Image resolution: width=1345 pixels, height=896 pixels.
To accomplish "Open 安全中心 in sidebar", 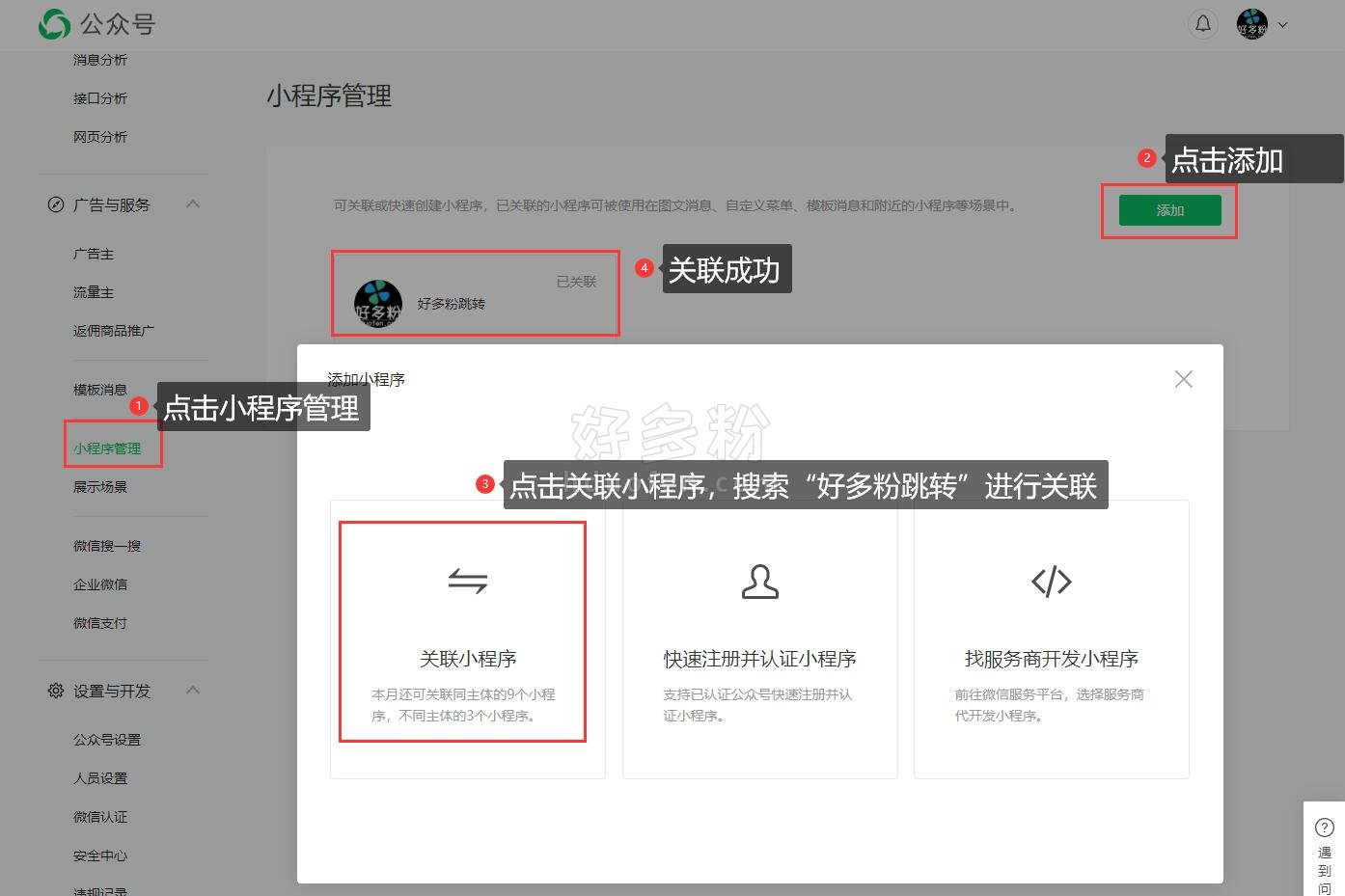I will (x=100, y=855).
